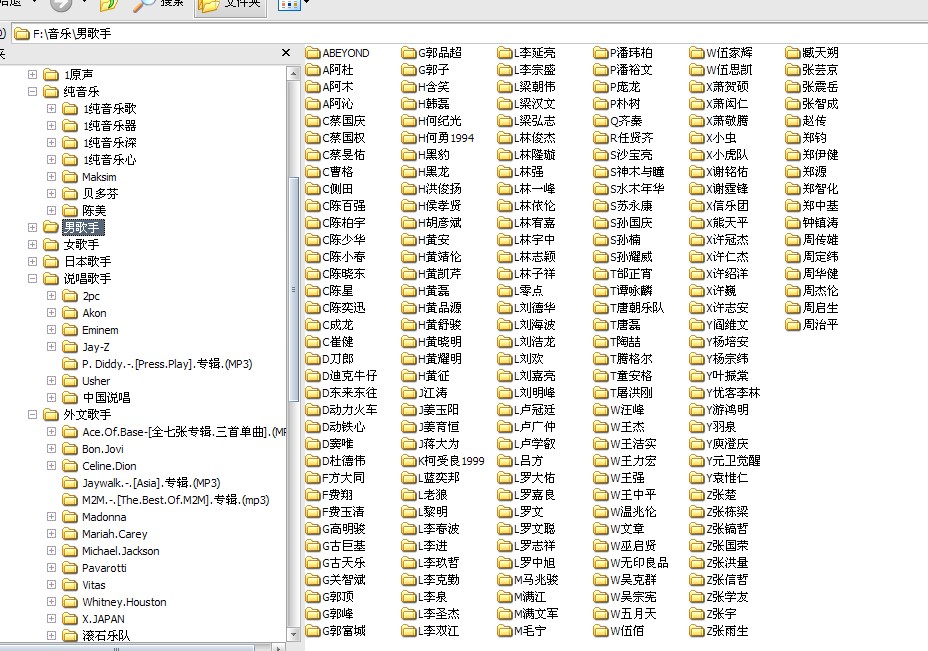Select the 日本歌手 folder in tree
The image size is (928, 651).
[x=87, y=262]
